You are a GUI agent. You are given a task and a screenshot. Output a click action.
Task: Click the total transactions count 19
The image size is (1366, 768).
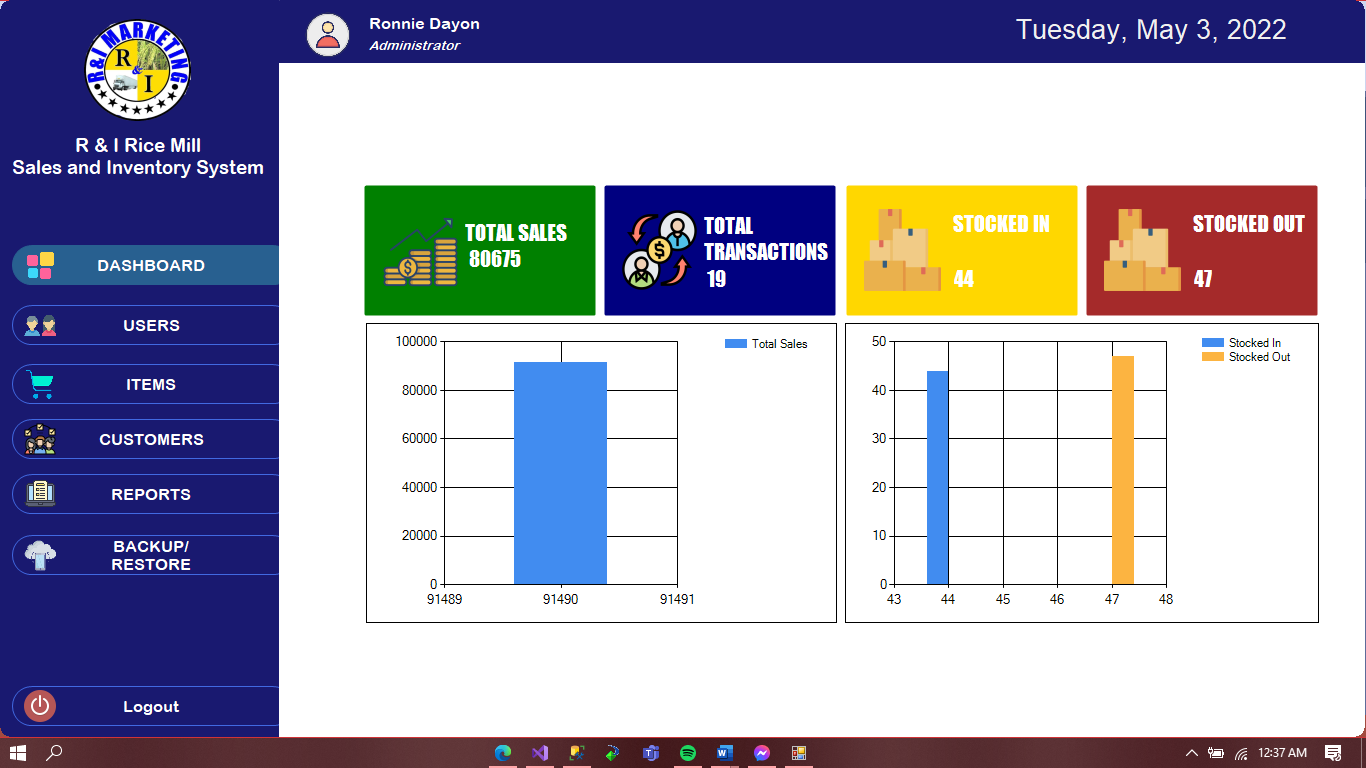(716, 280)
